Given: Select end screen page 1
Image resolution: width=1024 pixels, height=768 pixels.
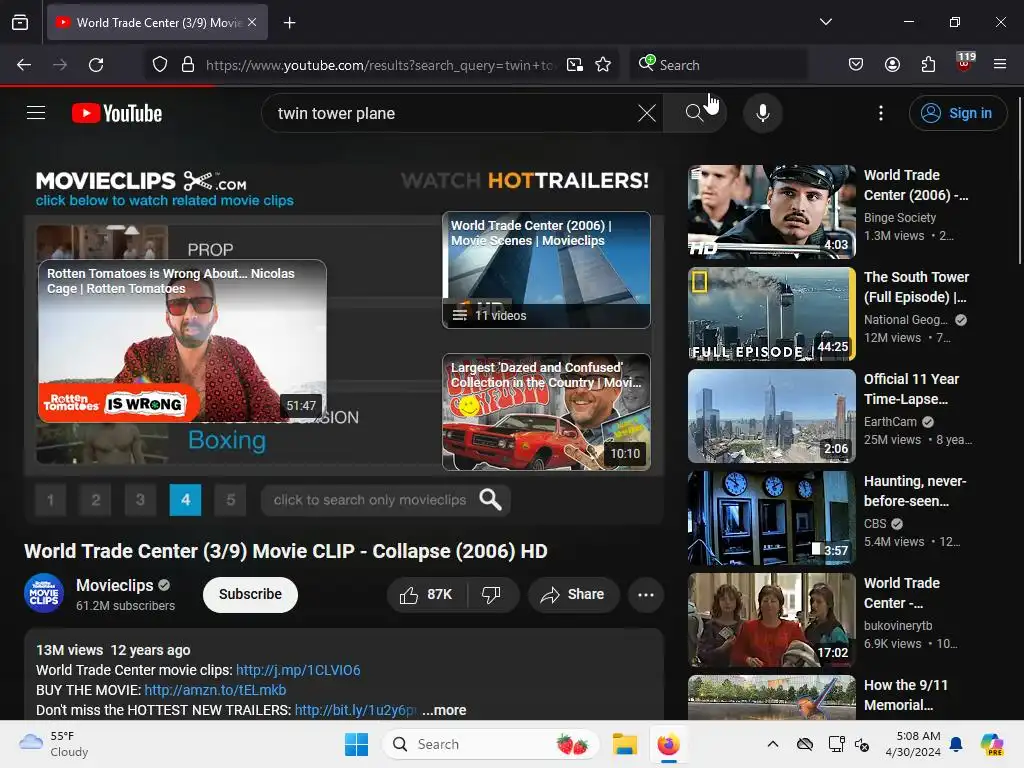Looking at the screenshot, I should coord(51,500).
